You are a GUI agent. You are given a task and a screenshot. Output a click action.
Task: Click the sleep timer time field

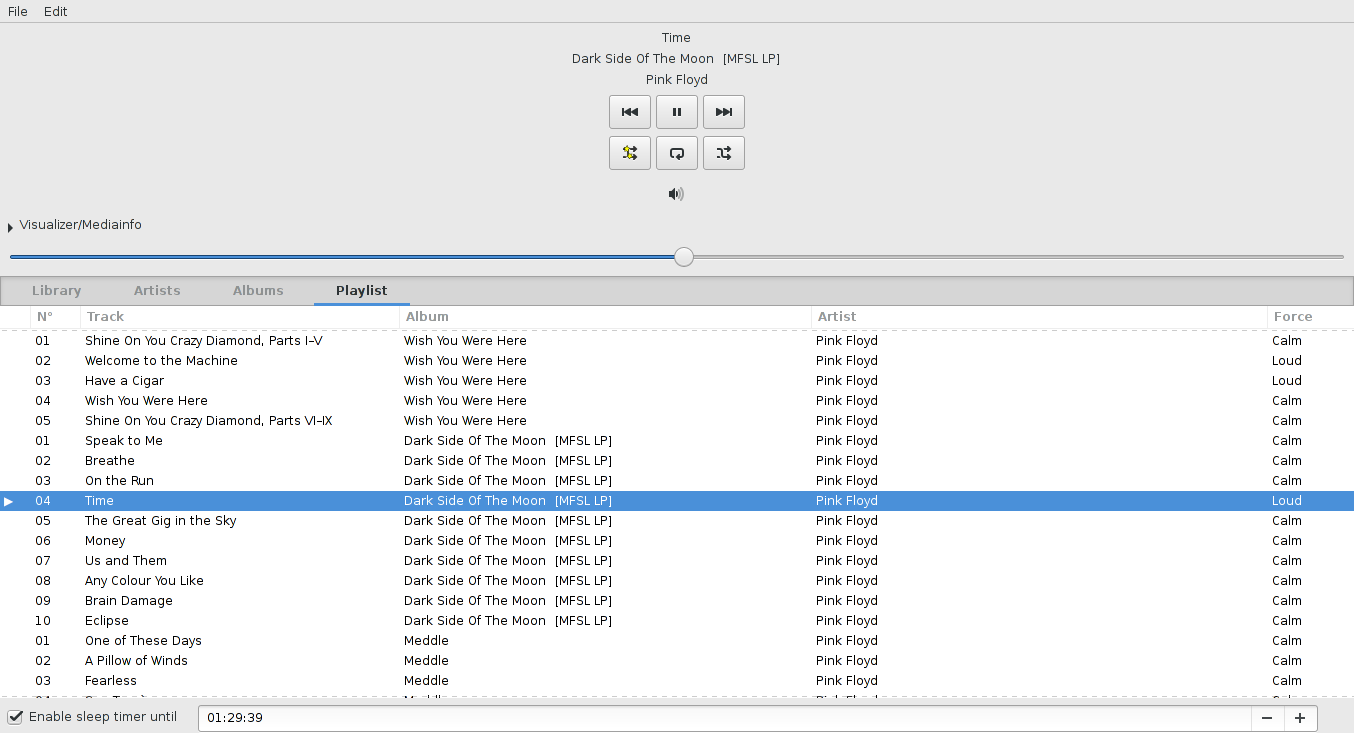(725, 717)
